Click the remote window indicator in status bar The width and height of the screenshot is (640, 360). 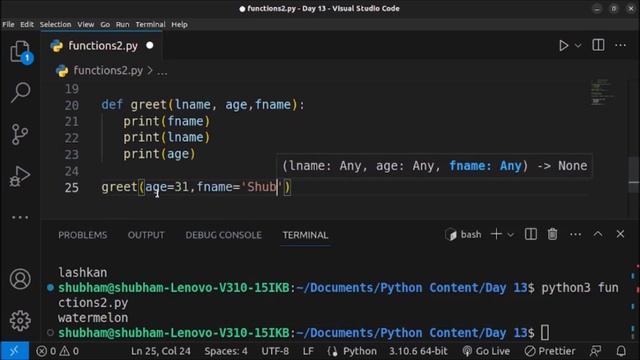(x=14, y=351)
